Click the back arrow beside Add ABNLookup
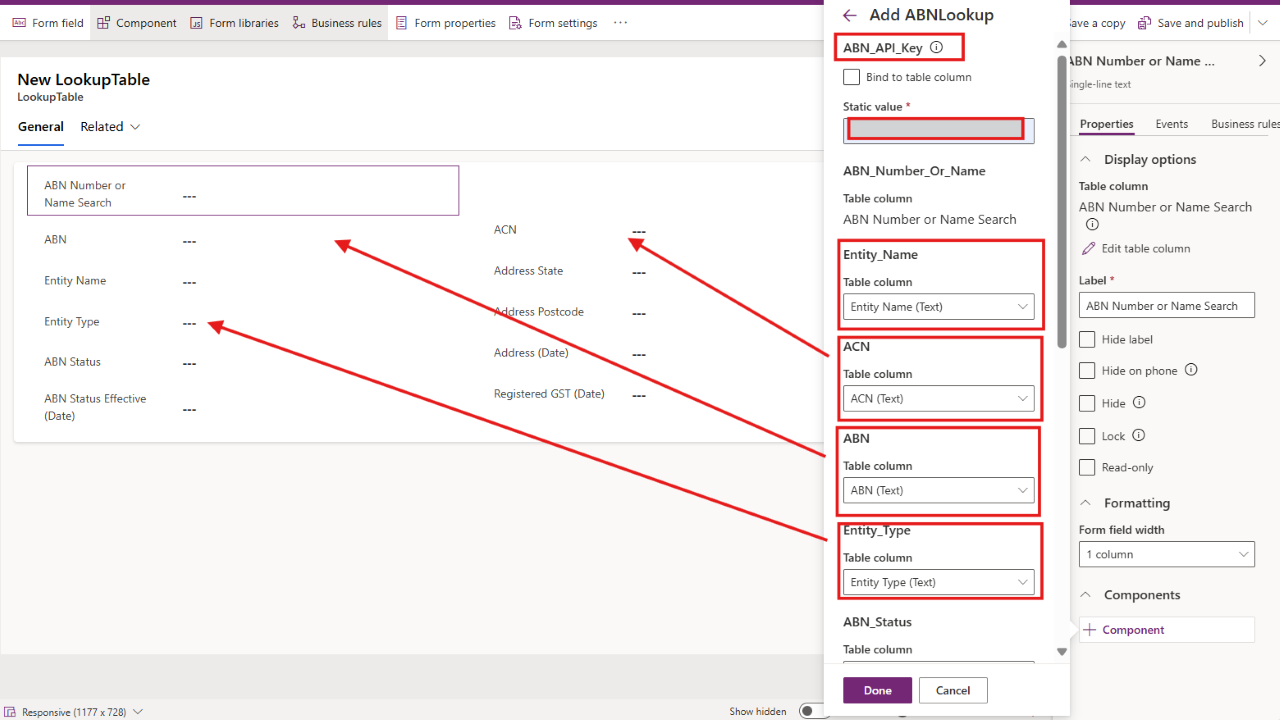The image size is (1280, 720). coord(850,15)
